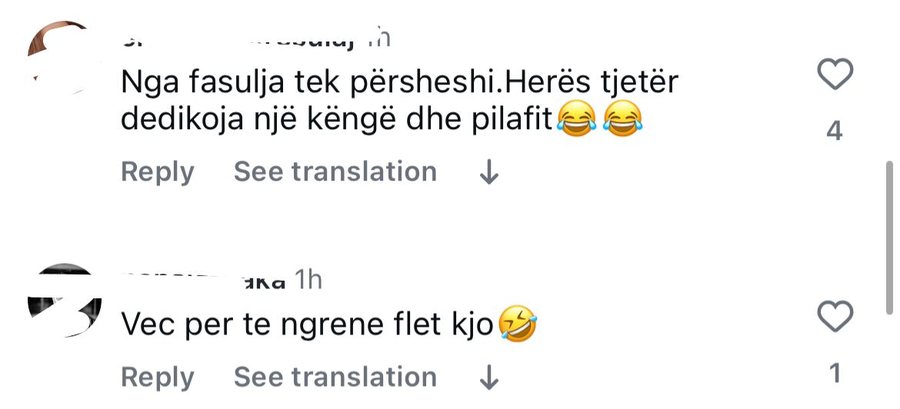Click down arrow under the pilafit comment
This screenshot has width=900, height=409.
click(x=489, y=173)
